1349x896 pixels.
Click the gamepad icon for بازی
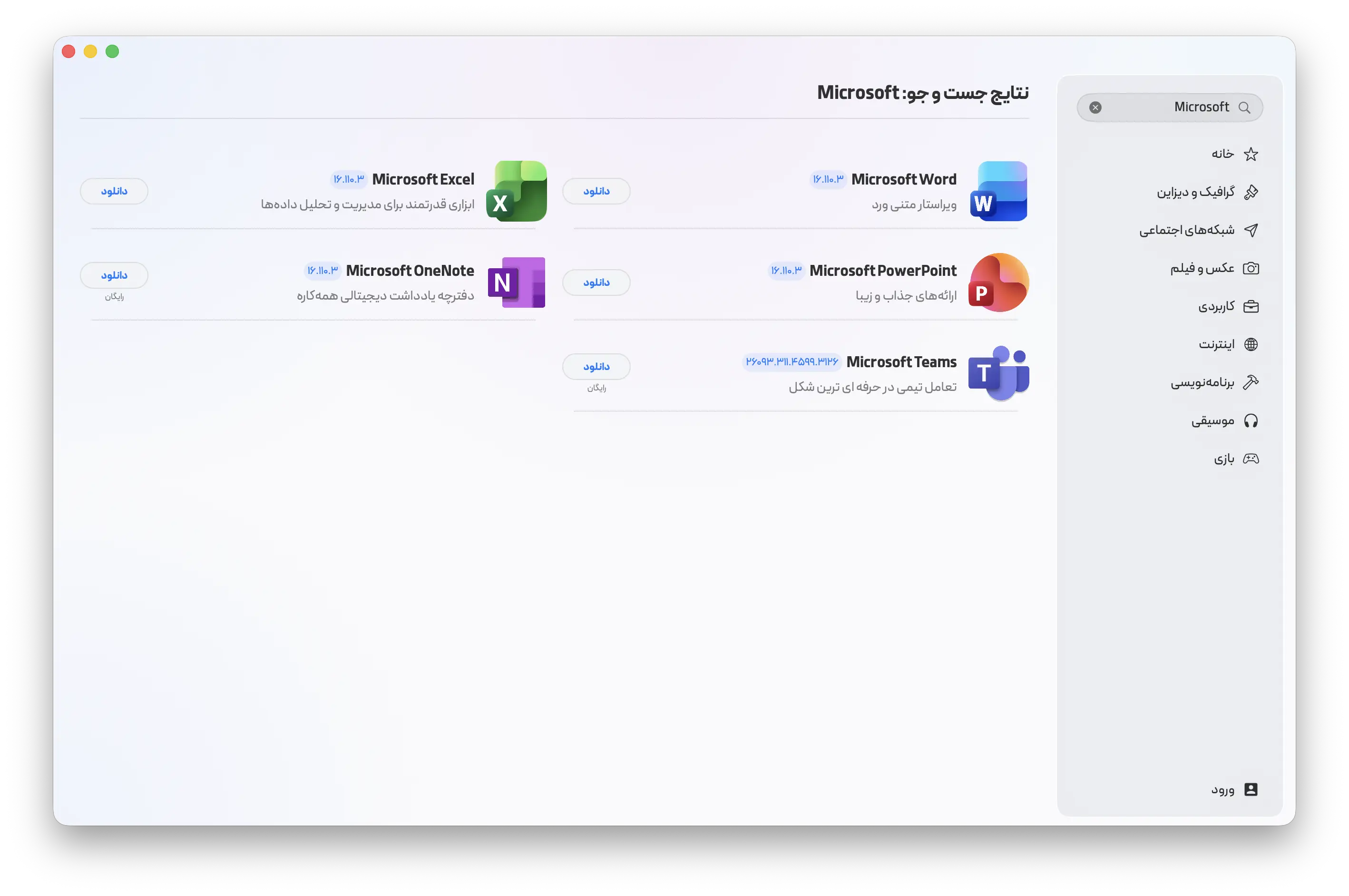(x=1251, y=458)
